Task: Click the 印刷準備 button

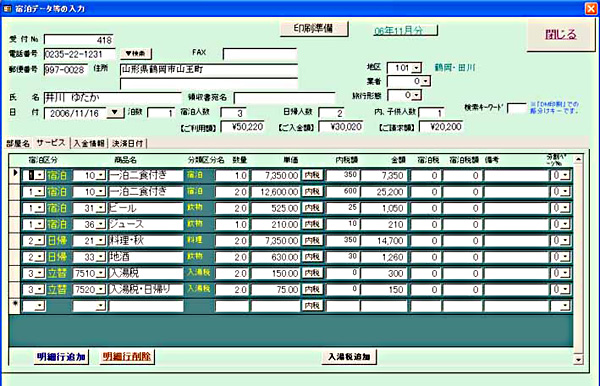Action: pos(314,28)
